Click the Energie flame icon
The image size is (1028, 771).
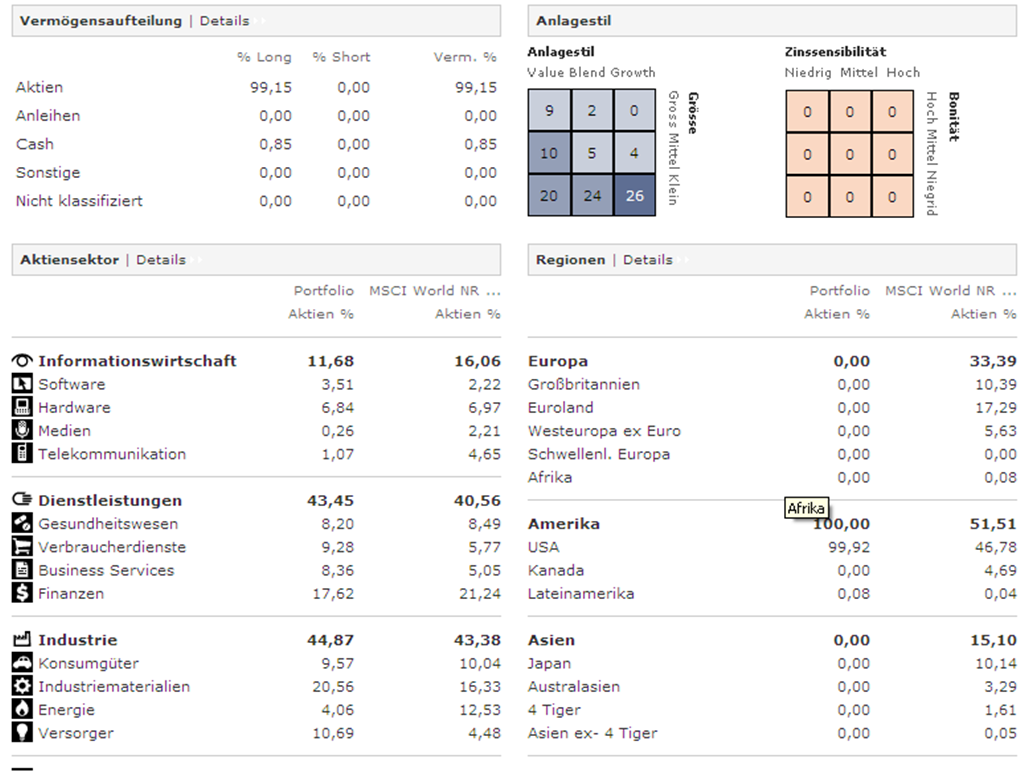pos(22,709)
